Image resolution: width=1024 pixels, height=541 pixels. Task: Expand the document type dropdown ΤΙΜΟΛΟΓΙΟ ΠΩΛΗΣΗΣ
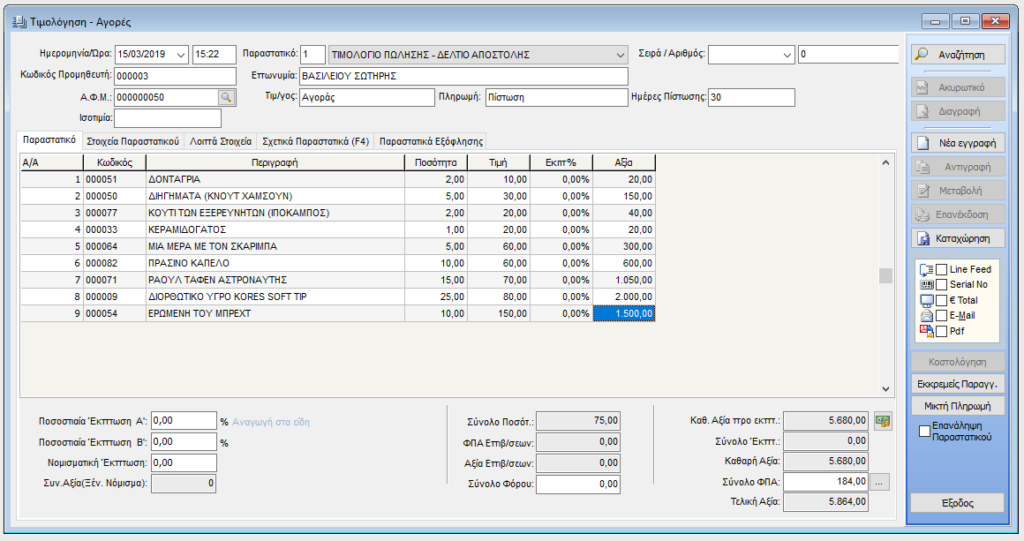(620, 55)
